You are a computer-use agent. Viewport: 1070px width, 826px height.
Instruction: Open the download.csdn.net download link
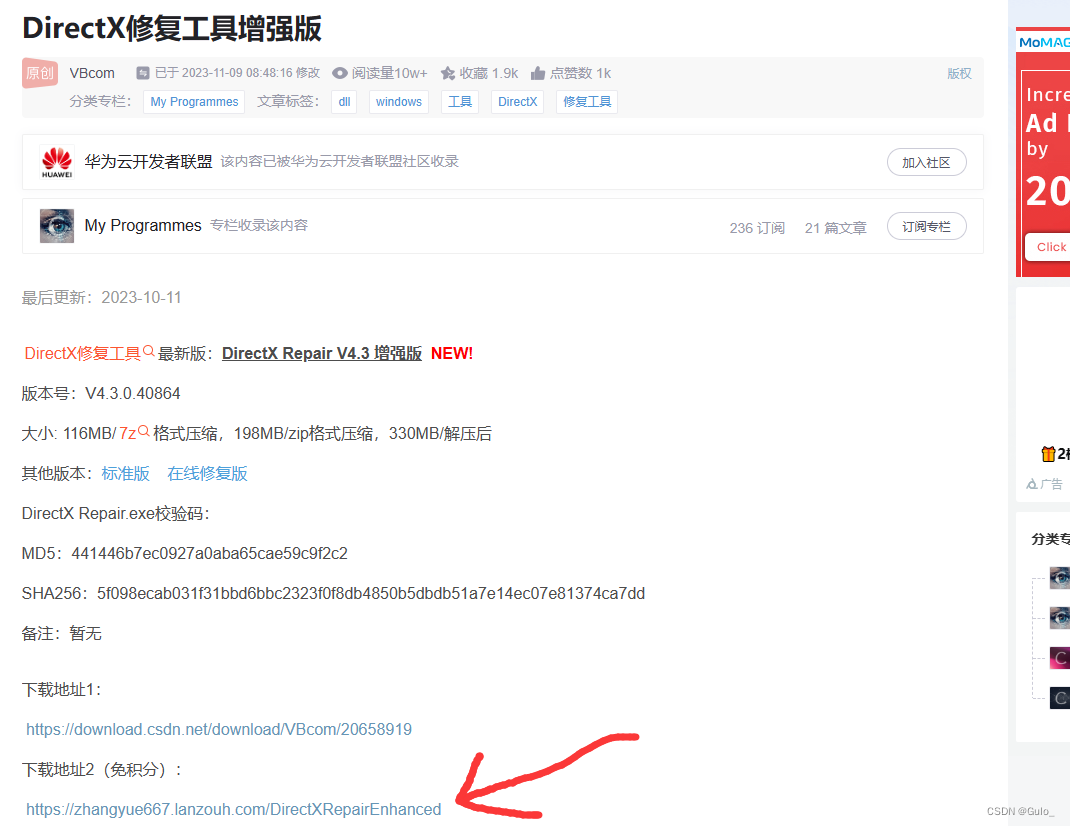pos(219,729)
